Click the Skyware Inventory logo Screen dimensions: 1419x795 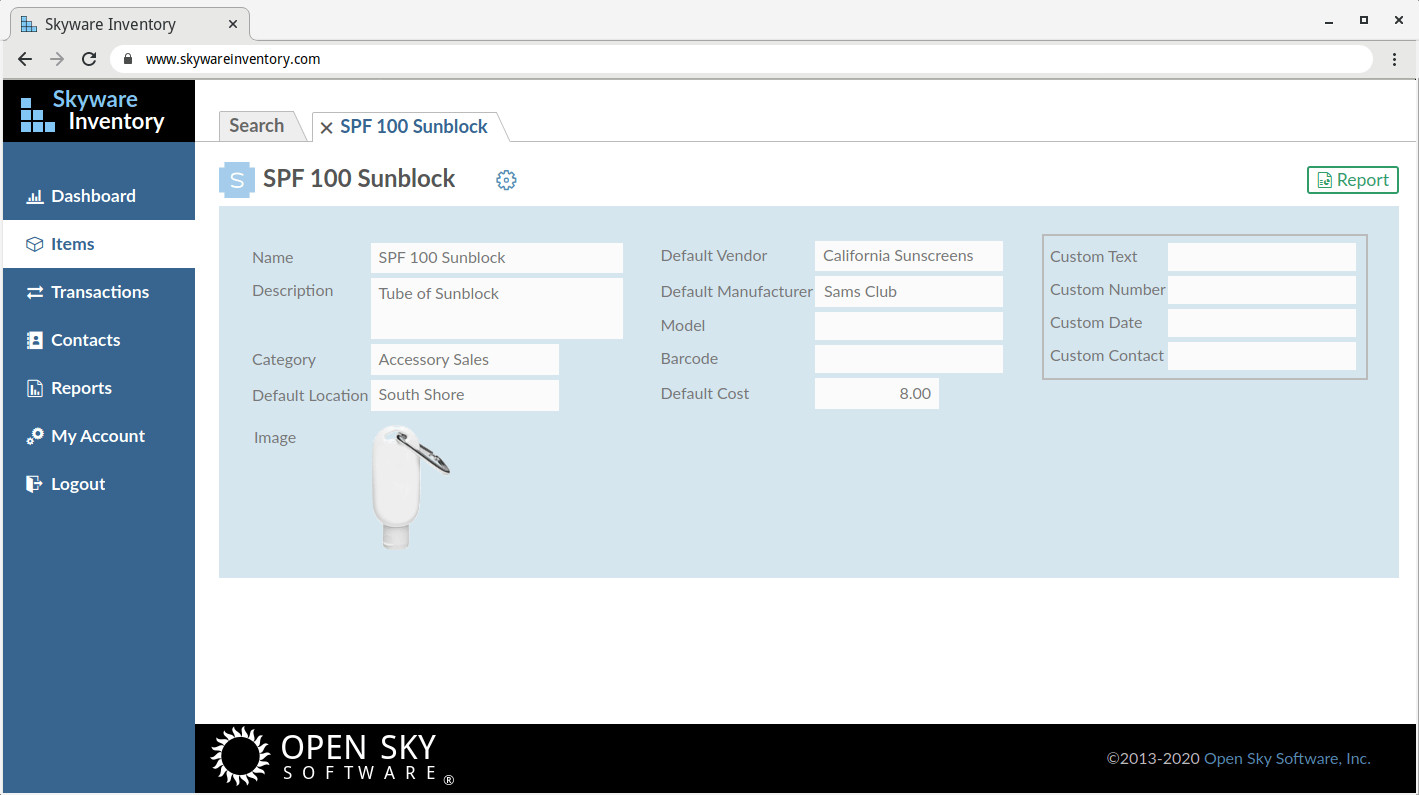(x=97, y=110)
